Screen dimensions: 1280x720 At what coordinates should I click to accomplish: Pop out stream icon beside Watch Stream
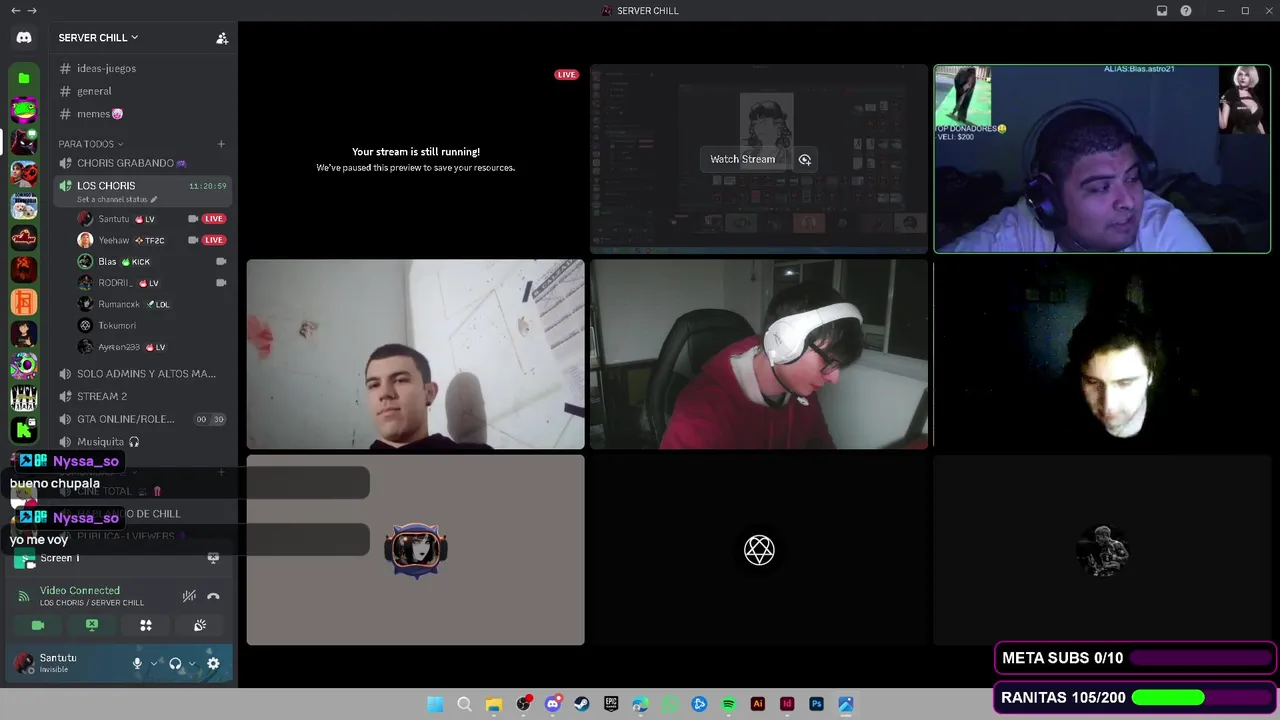tap(805, 160)
